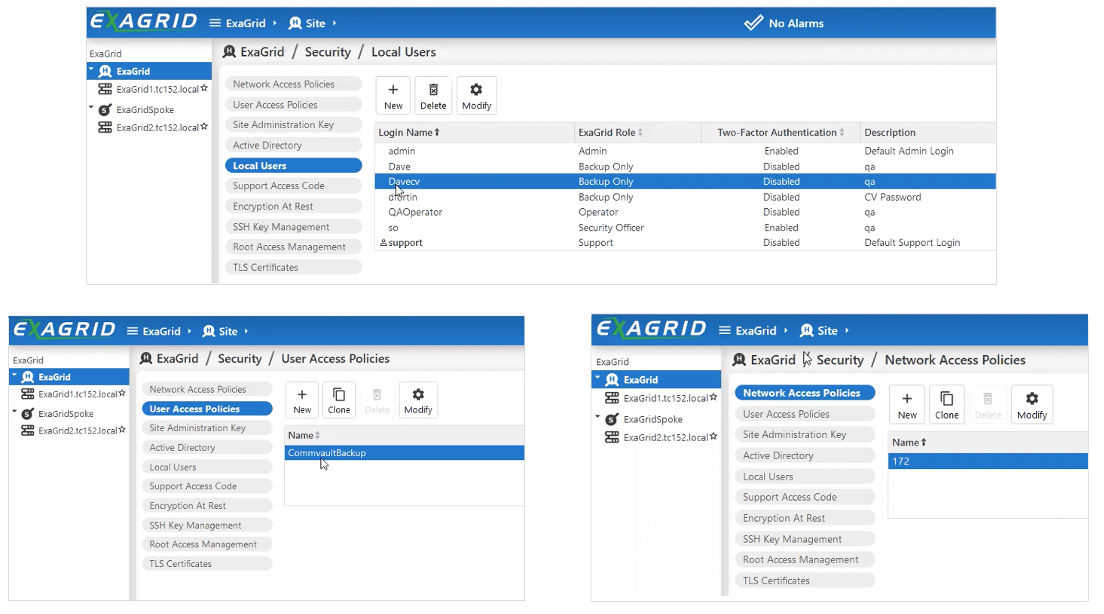Open Site Administration Key in Local Users window
This screenshot has height=614, width=1104.
point(293,125)
